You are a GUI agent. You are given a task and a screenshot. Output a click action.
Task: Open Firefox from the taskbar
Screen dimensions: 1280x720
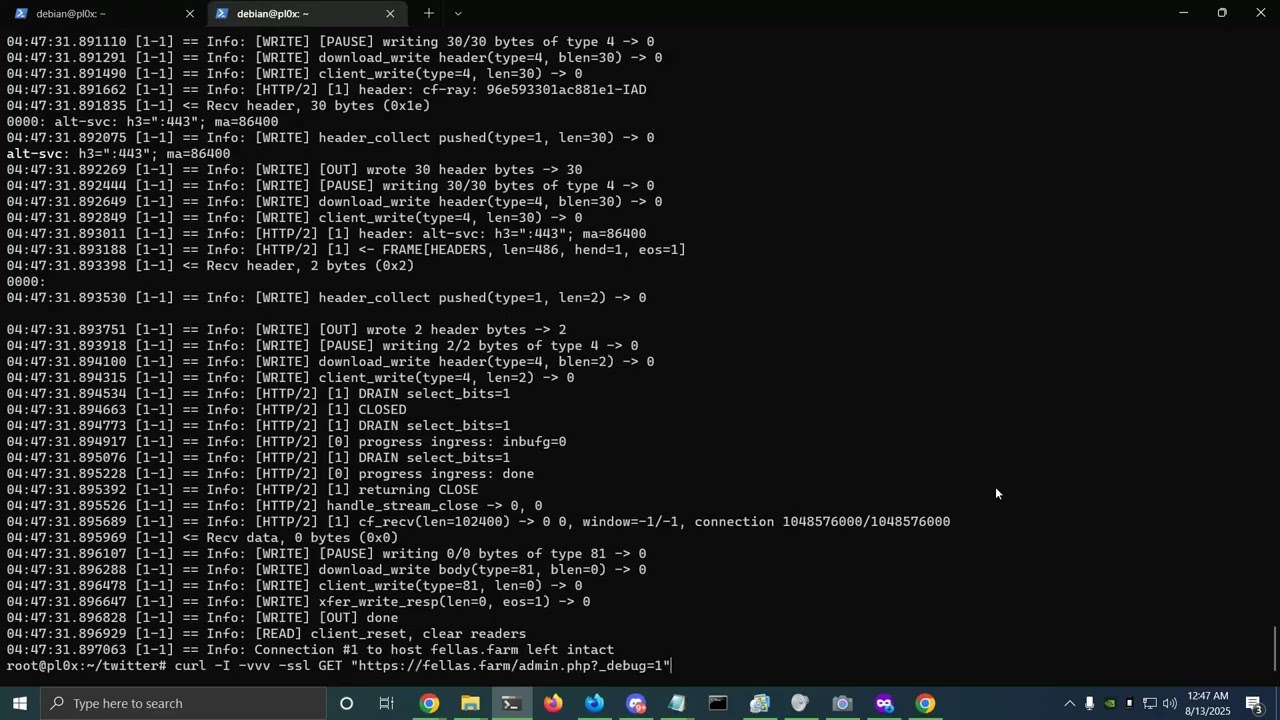pyautogui.click(x=553, y=704)
